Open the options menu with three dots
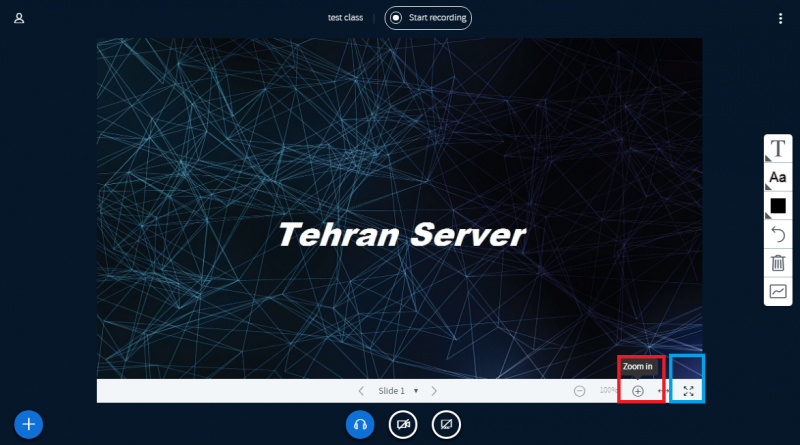The height and width of the screenshot is (445, 800). coord(781,18)
